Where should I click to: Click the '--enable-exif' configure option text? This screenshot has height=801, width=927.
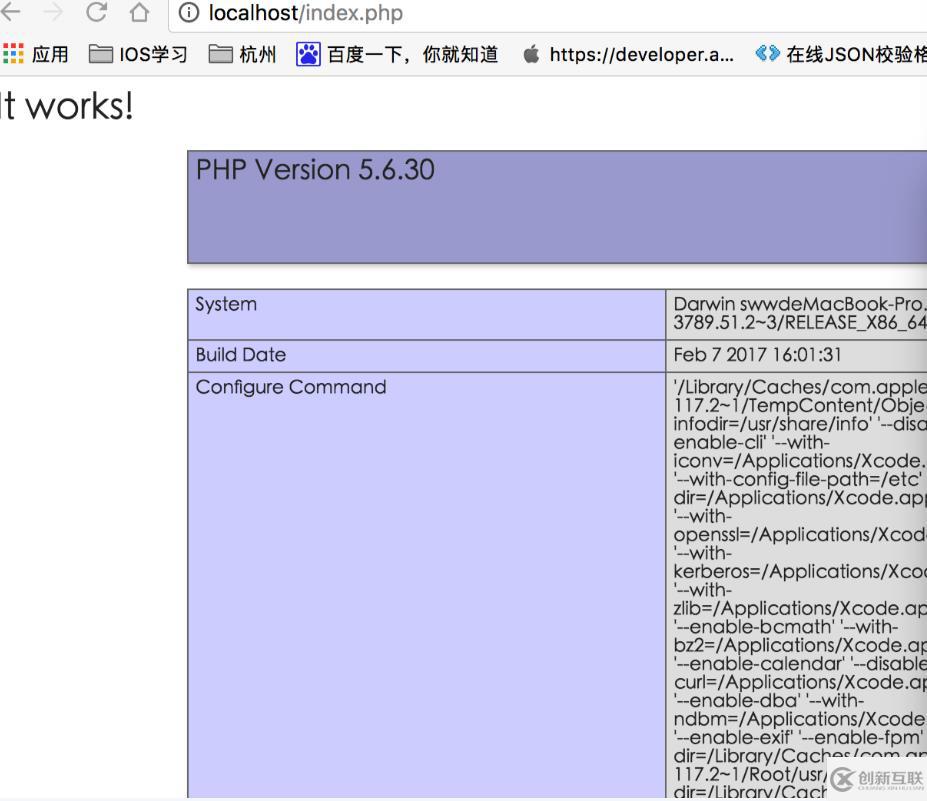click(733, 737)
